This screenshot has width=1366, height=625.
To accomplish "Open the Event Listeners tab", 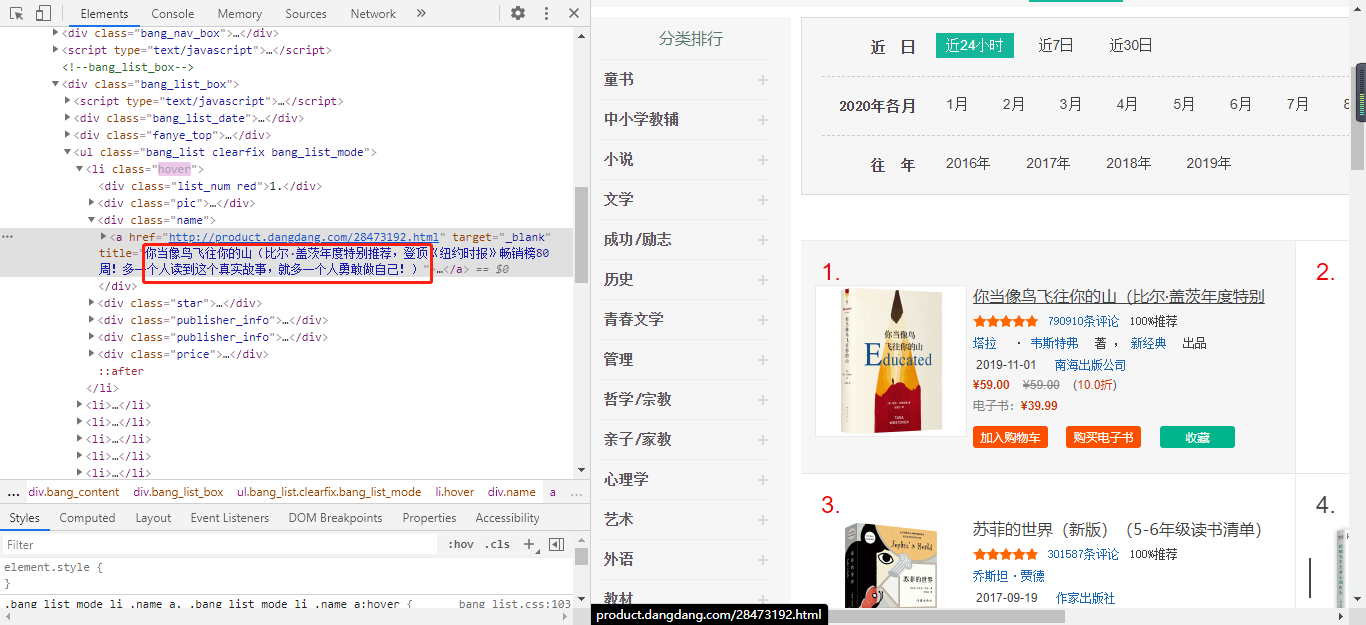I will pyautogui.click(x=230, y=518).
